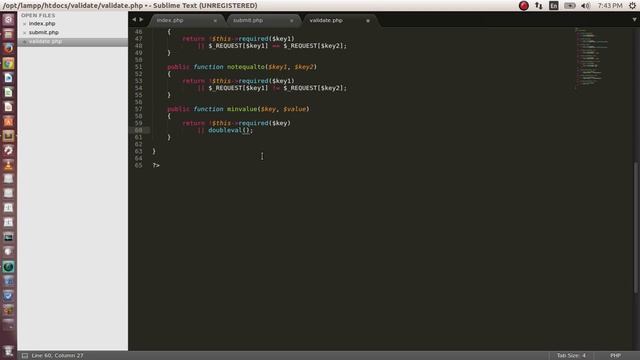
Task: Click the $value parameter in minvalue
Action: (x=294, y=109)
